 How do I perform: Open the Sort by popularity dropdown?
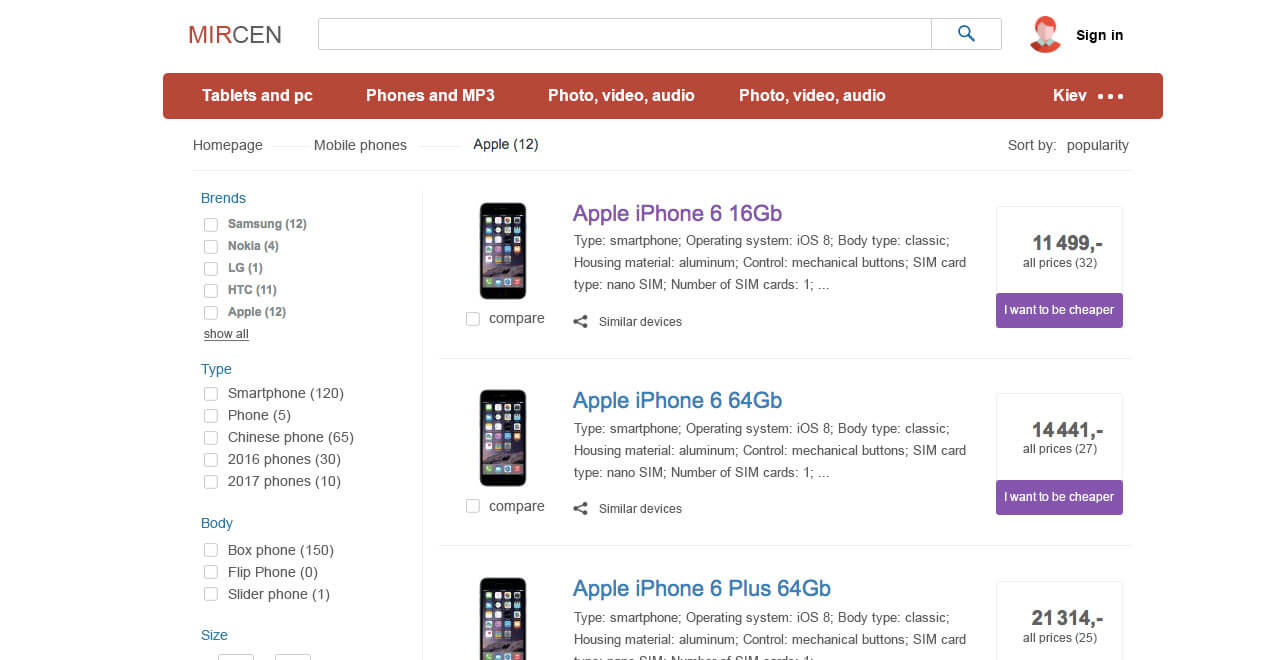tap(1097, 146)
